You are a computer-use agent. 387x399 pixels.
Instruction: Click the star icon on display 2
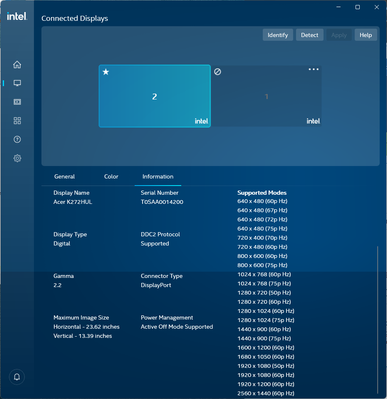click(106, 72)
